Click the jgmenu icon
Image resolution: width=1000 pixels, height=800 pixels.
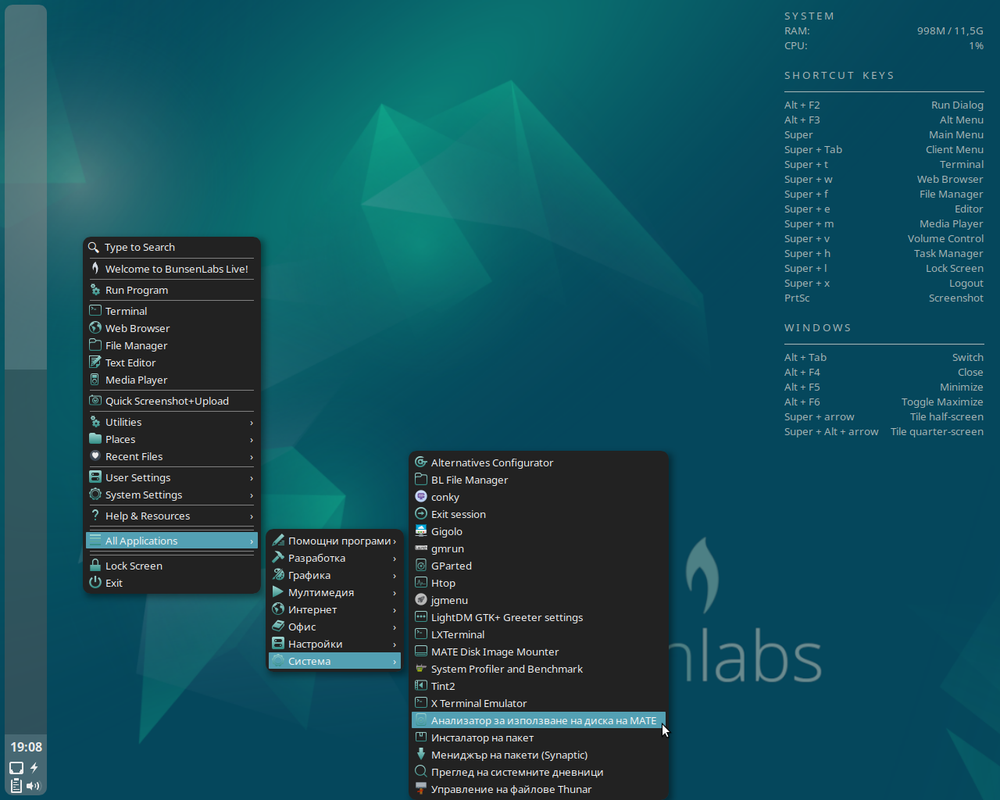coord(421,600)
